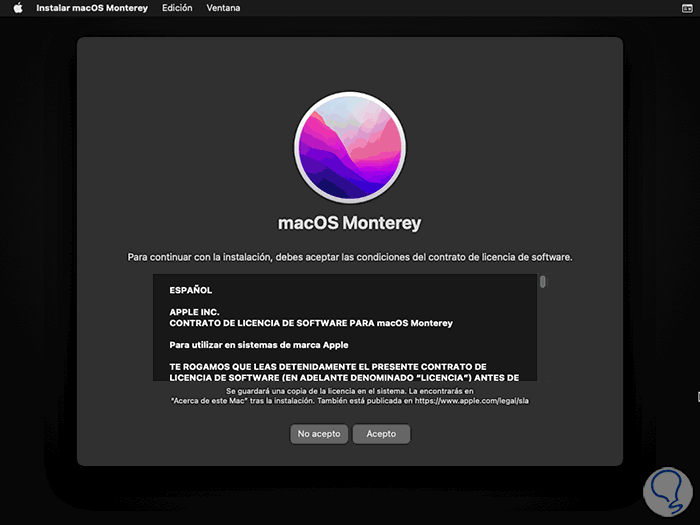Viewport: 700px width, 525px height.
Task: Click the license text scrollbar thumb
Action: coord(542,282)
